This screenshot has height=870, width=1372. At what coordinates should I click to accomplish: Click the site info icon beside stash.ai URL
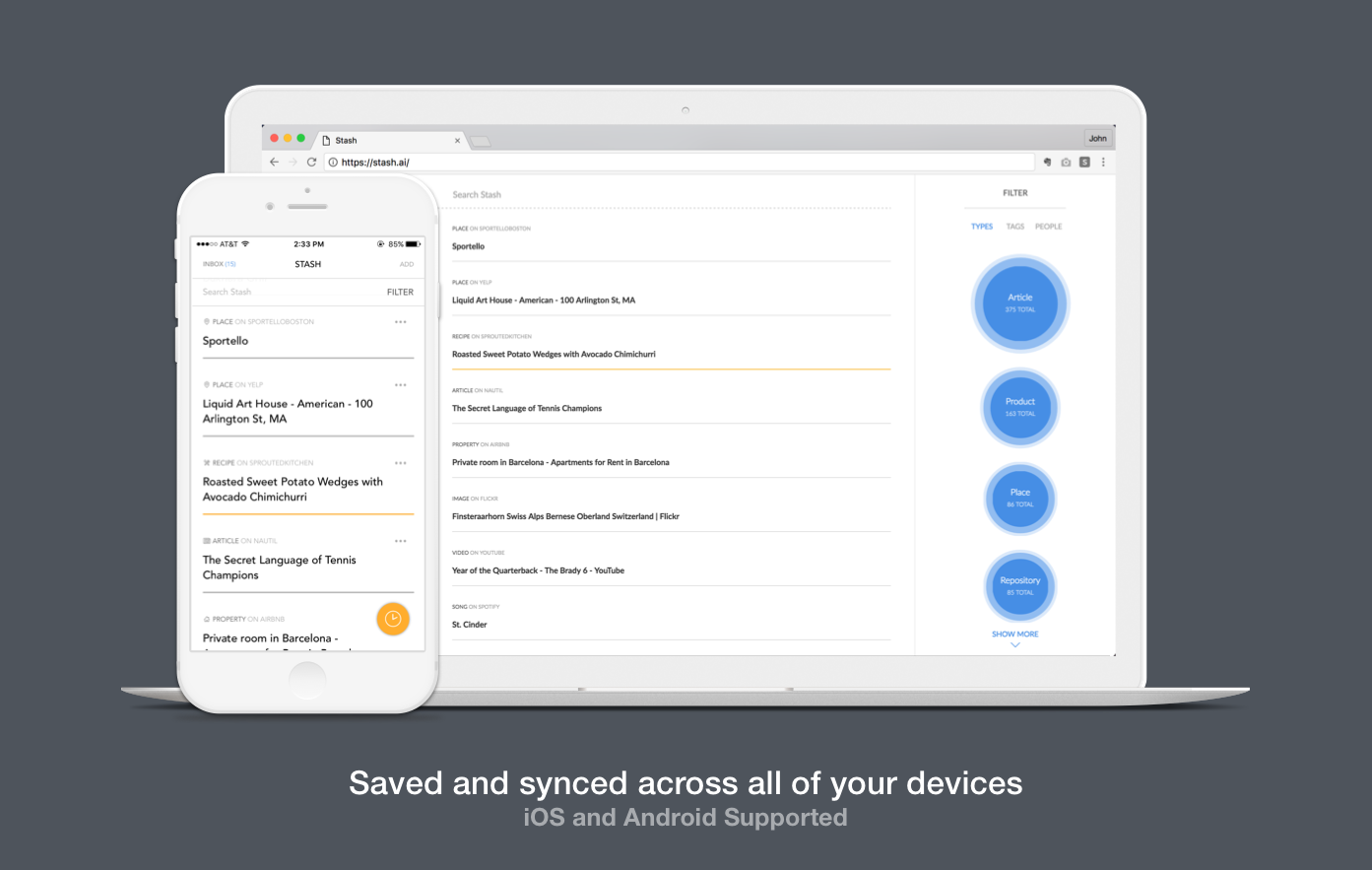point(333,163)
